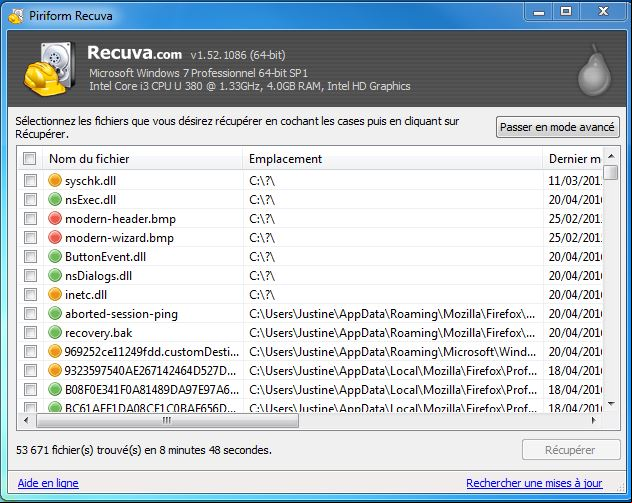This screenshot has height=503, width=632.
Task: Click orange status dot for 969252ce11249fdd file
Action: [x=55, y=351]
